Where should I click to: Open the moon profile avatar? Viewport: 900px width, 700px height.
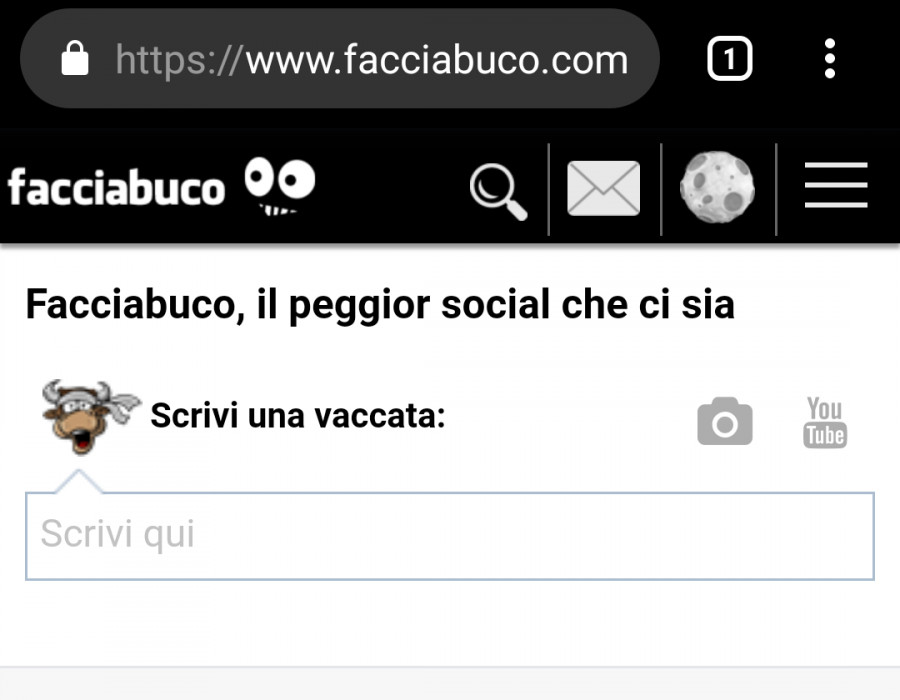(717, 187)
